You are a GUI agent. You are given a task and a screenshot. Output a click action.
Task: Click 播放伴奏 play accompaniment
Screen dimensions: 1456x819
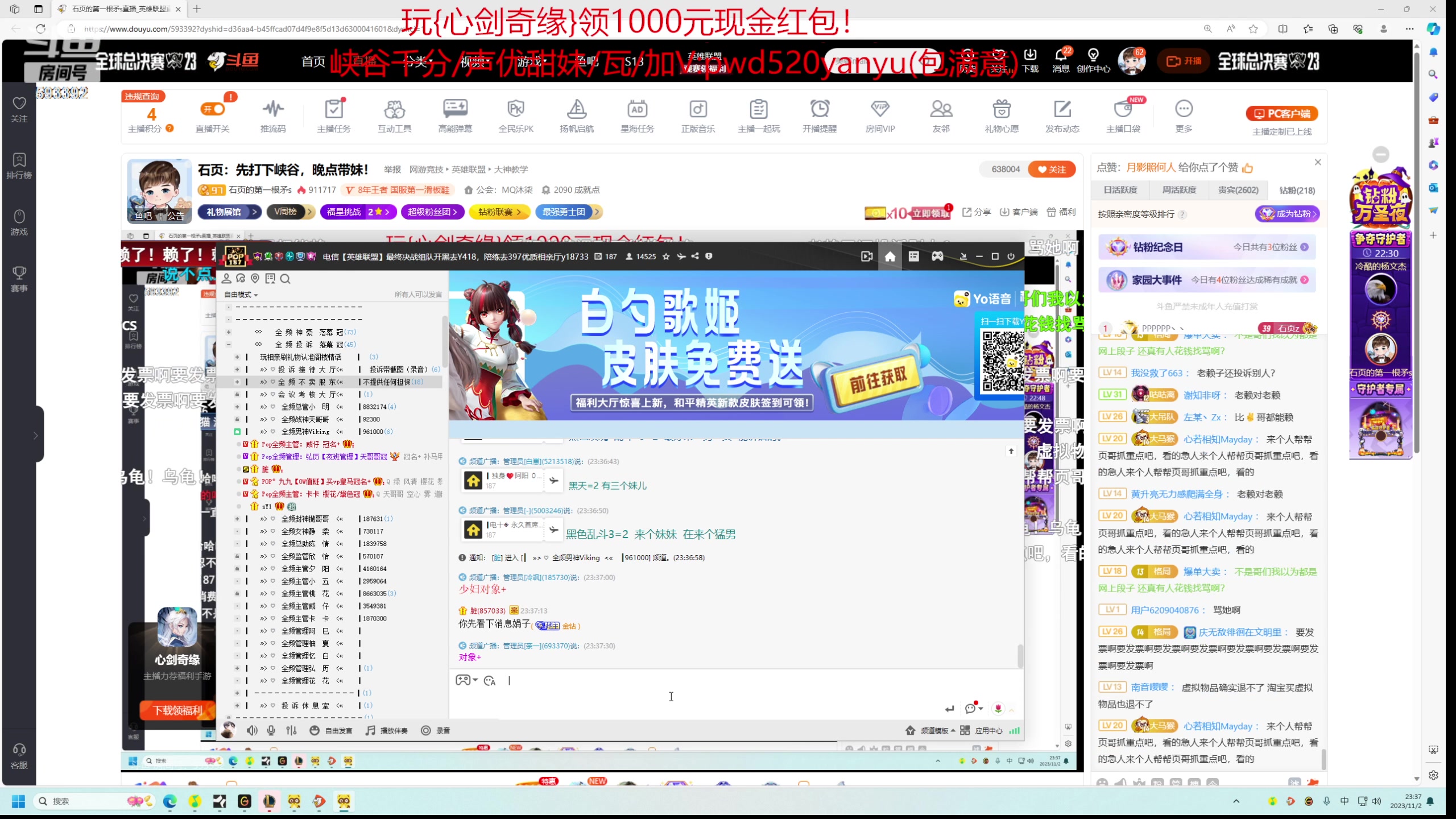[387, 730]
